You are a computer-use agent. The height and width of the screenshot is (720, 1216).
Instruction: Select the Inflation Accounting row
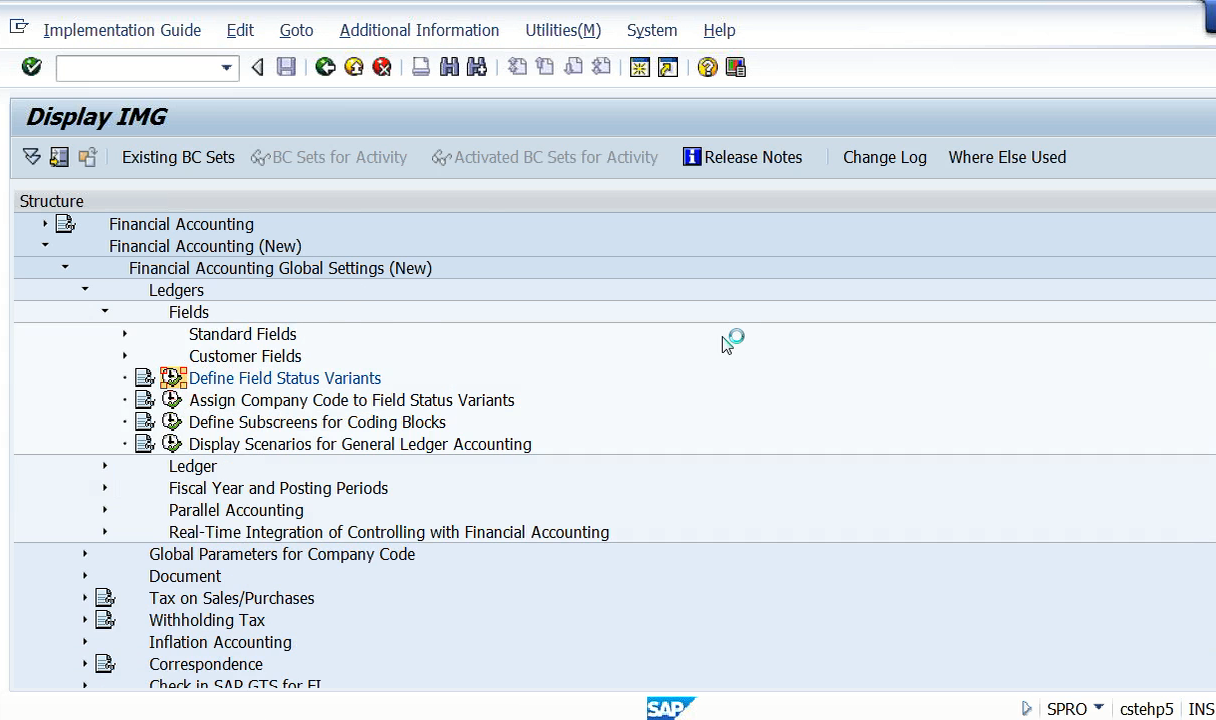[x=220, y=642]
